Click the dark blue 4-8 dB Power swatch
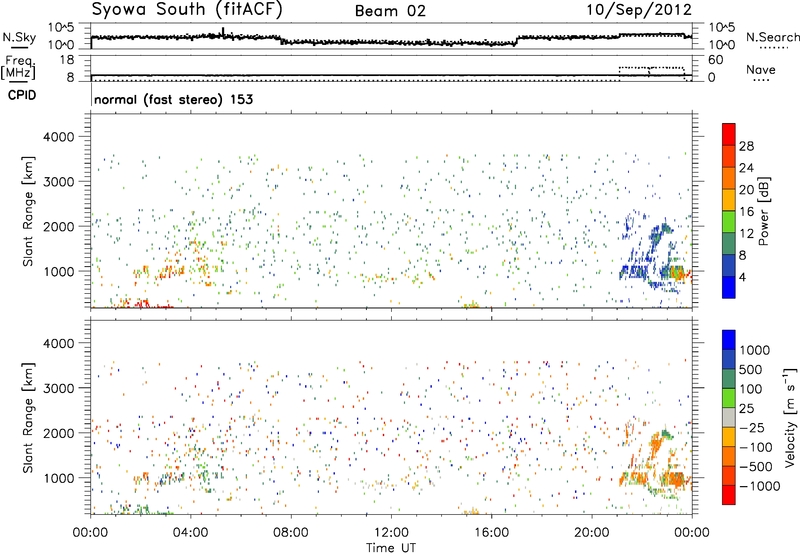 (729, 266)
